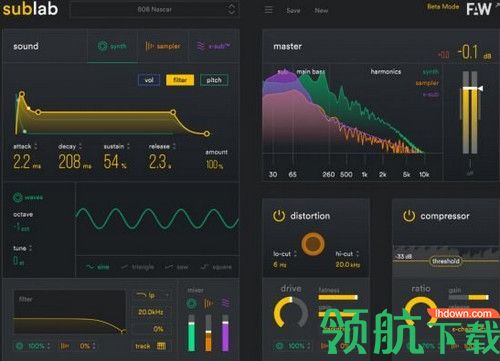Adjust the hi-cut stepper arrows

357,254
